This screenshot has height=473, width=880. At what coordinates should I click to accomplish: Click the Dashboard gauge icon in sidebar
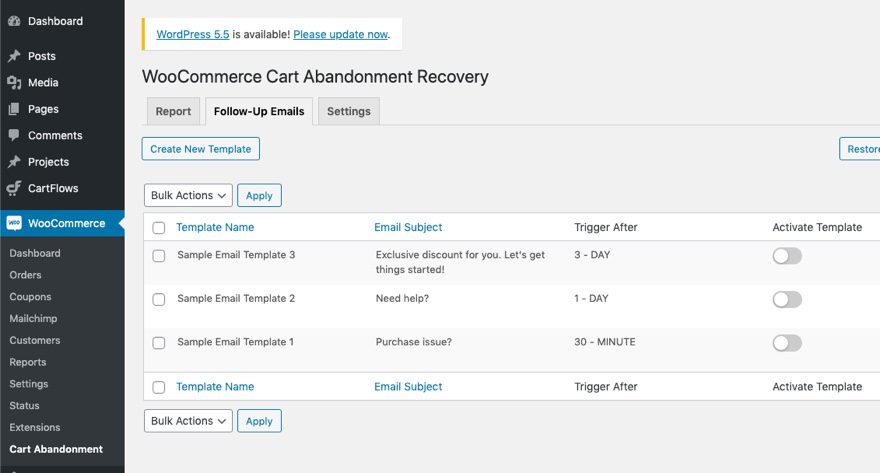point(13,21)
